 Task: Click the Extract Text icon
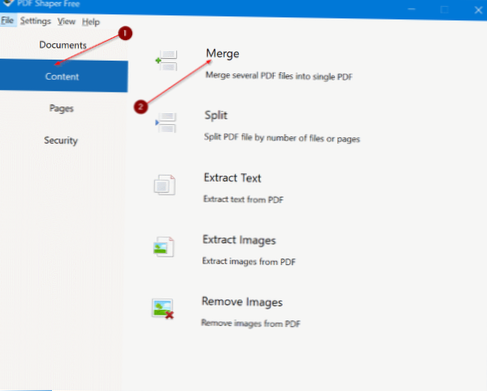pos(164,185)
